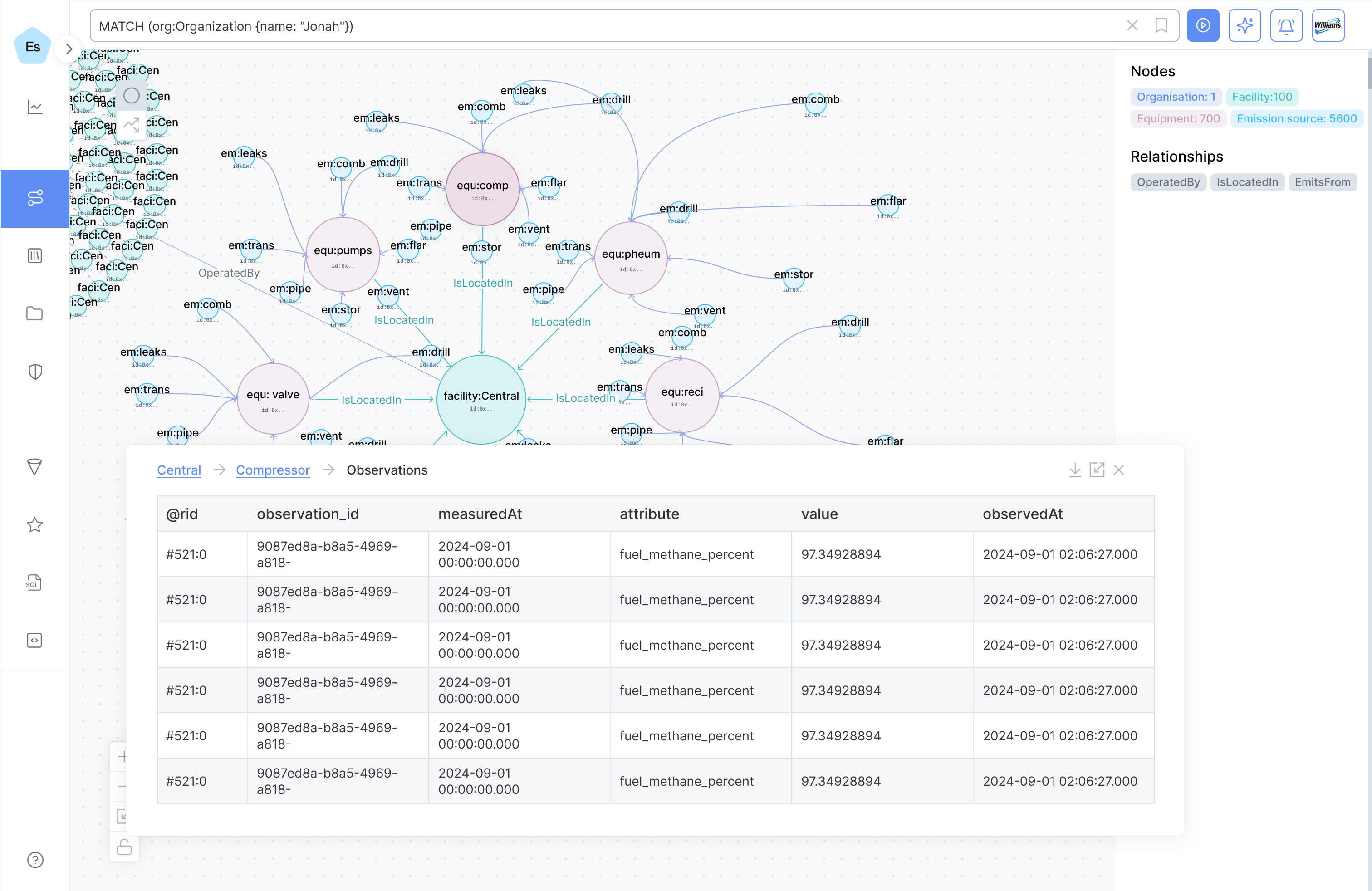This screenshot has width=1372, height=891.
Task: Select the analytics chart icon in sidebar
Action: (x=34, y=107)
